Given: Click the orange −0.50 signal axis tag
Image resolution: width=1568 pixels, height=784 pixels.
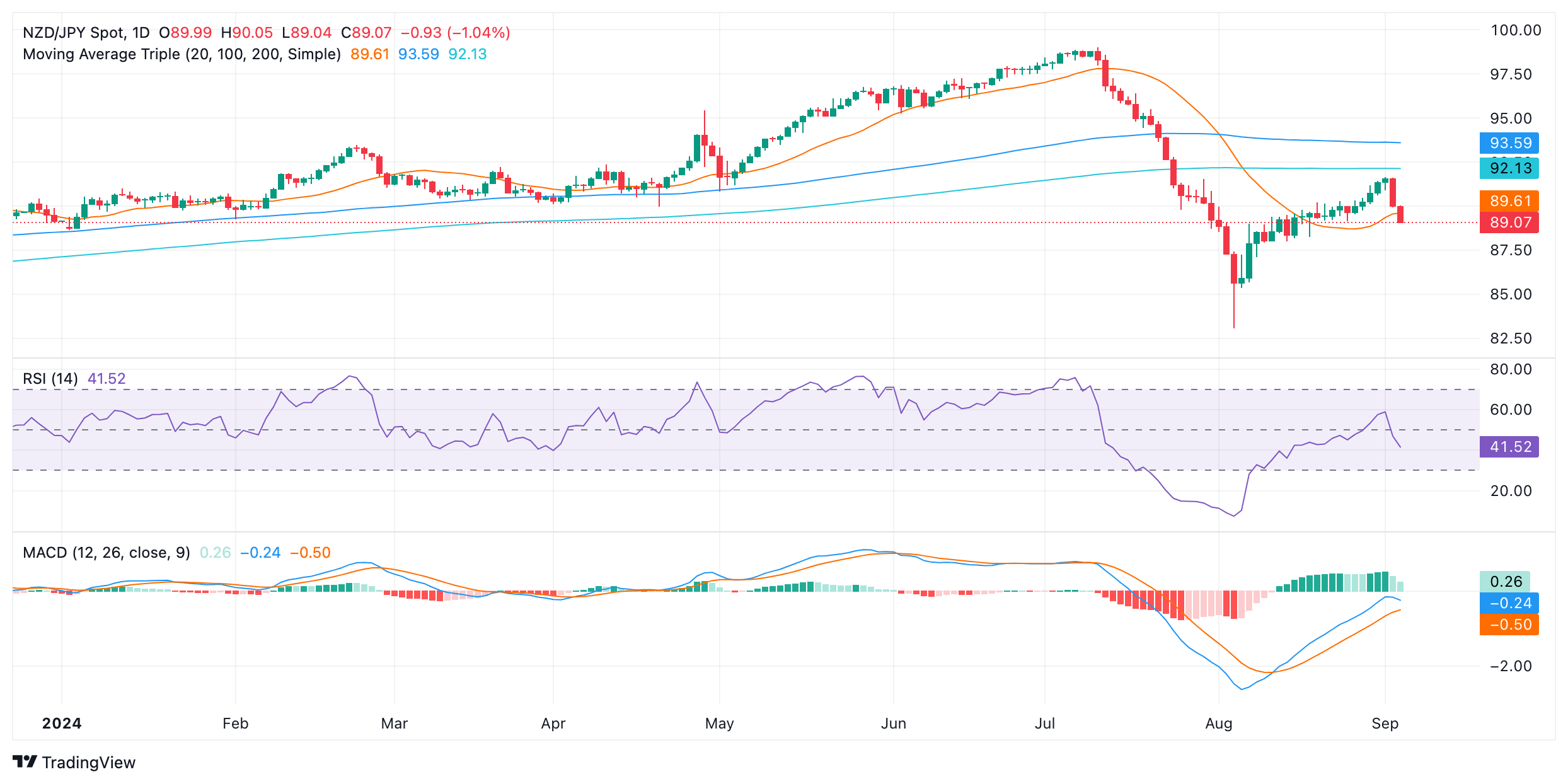Looking at the screenshot, I should pyautogui.click(x=1509, y=625).
